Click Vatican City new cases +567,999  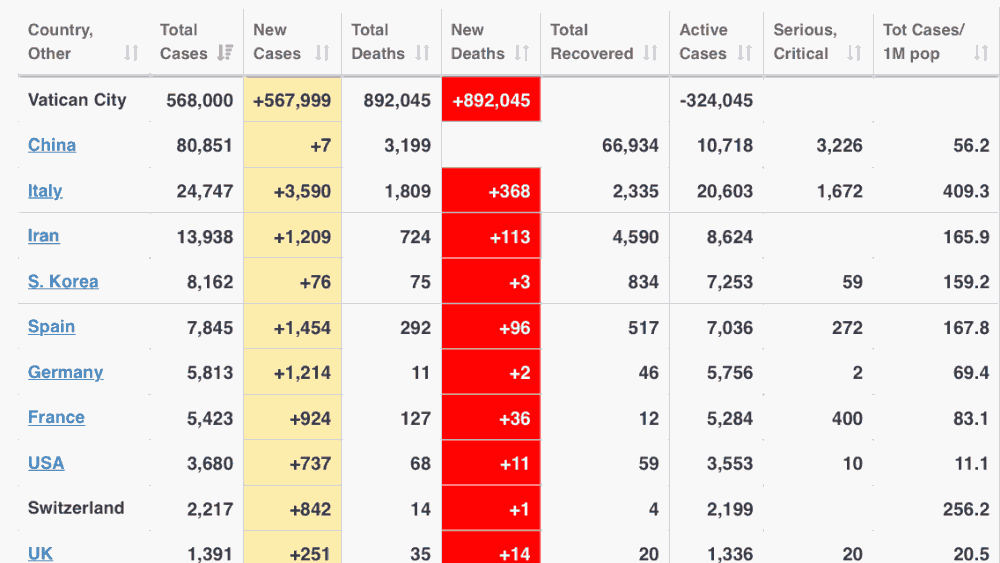point(292,101)
